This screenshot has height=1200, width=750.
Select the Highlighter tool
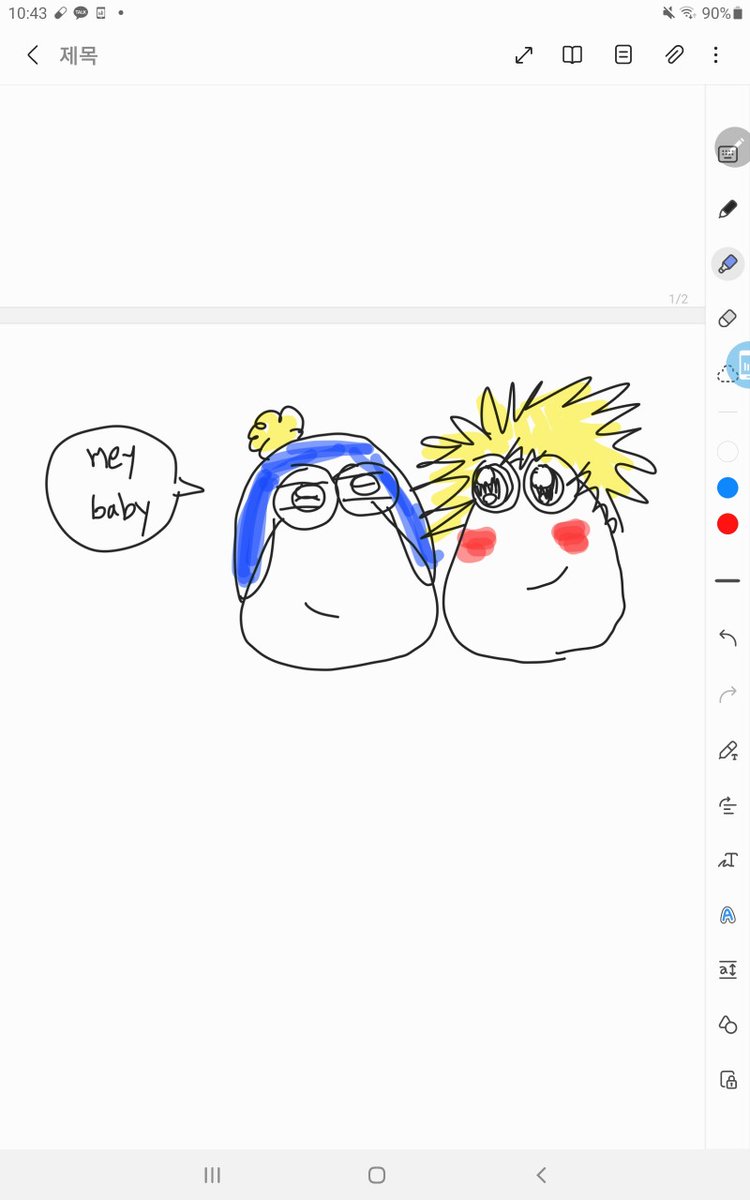coord(728,265)
